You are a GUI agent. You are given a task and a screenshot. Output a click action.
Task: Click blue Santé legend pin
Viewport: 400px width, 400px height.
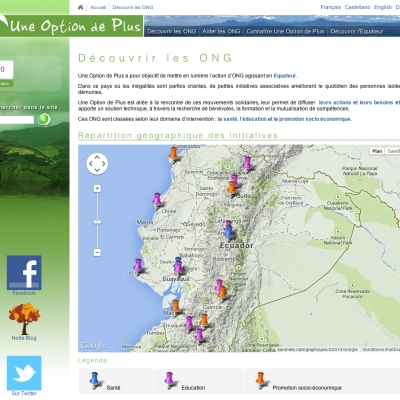click(95, 379)
